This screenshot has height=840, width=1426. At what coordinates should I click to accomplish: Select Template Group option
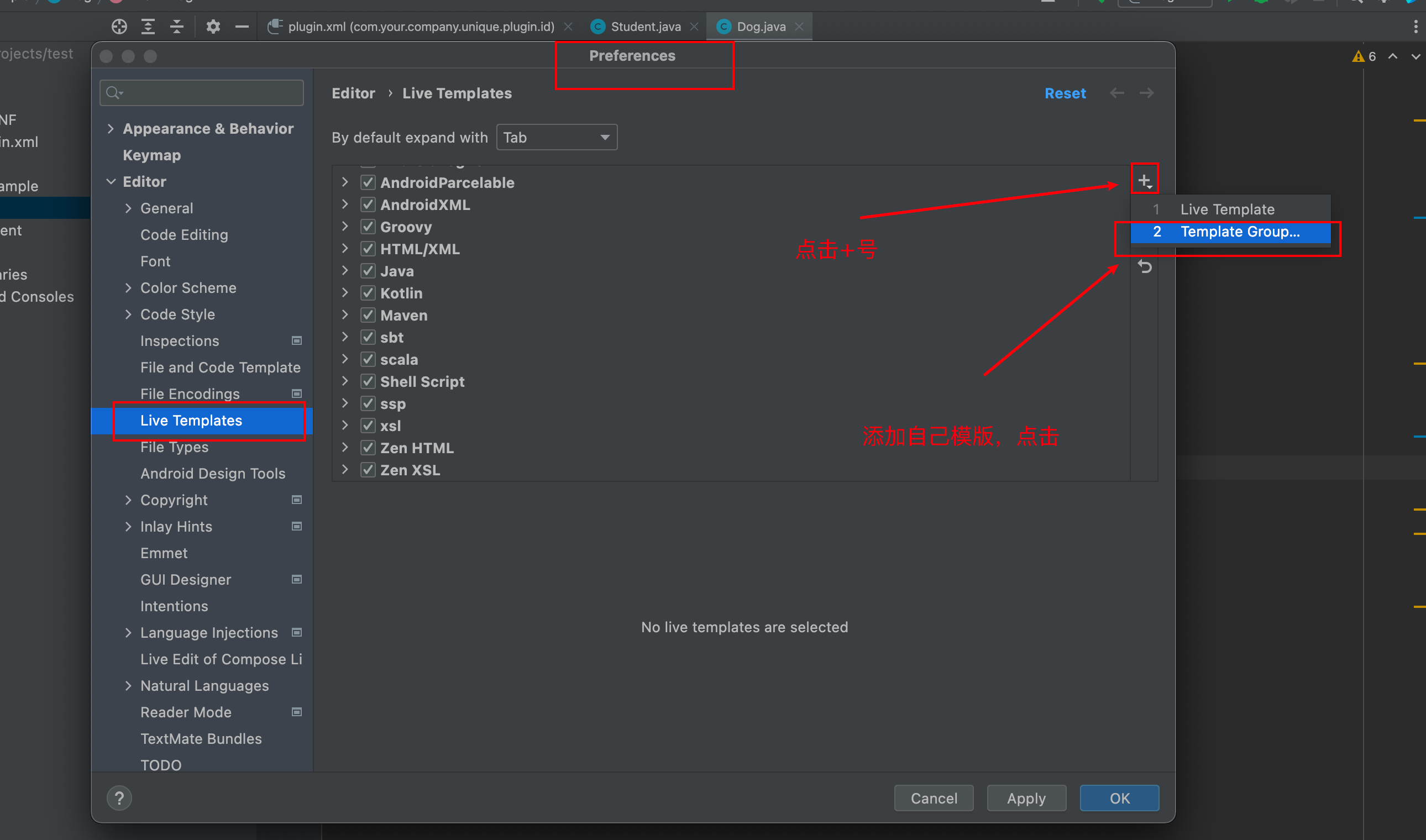[x=1237, y=232]
